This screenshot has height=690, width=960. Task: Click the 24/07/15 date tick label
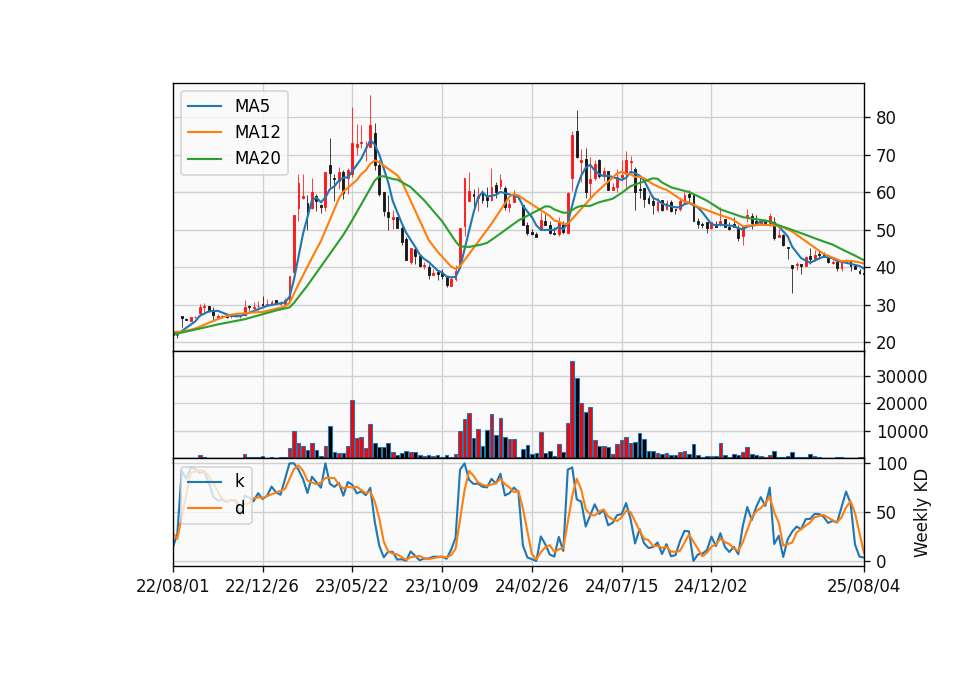[x=621, y=586]
